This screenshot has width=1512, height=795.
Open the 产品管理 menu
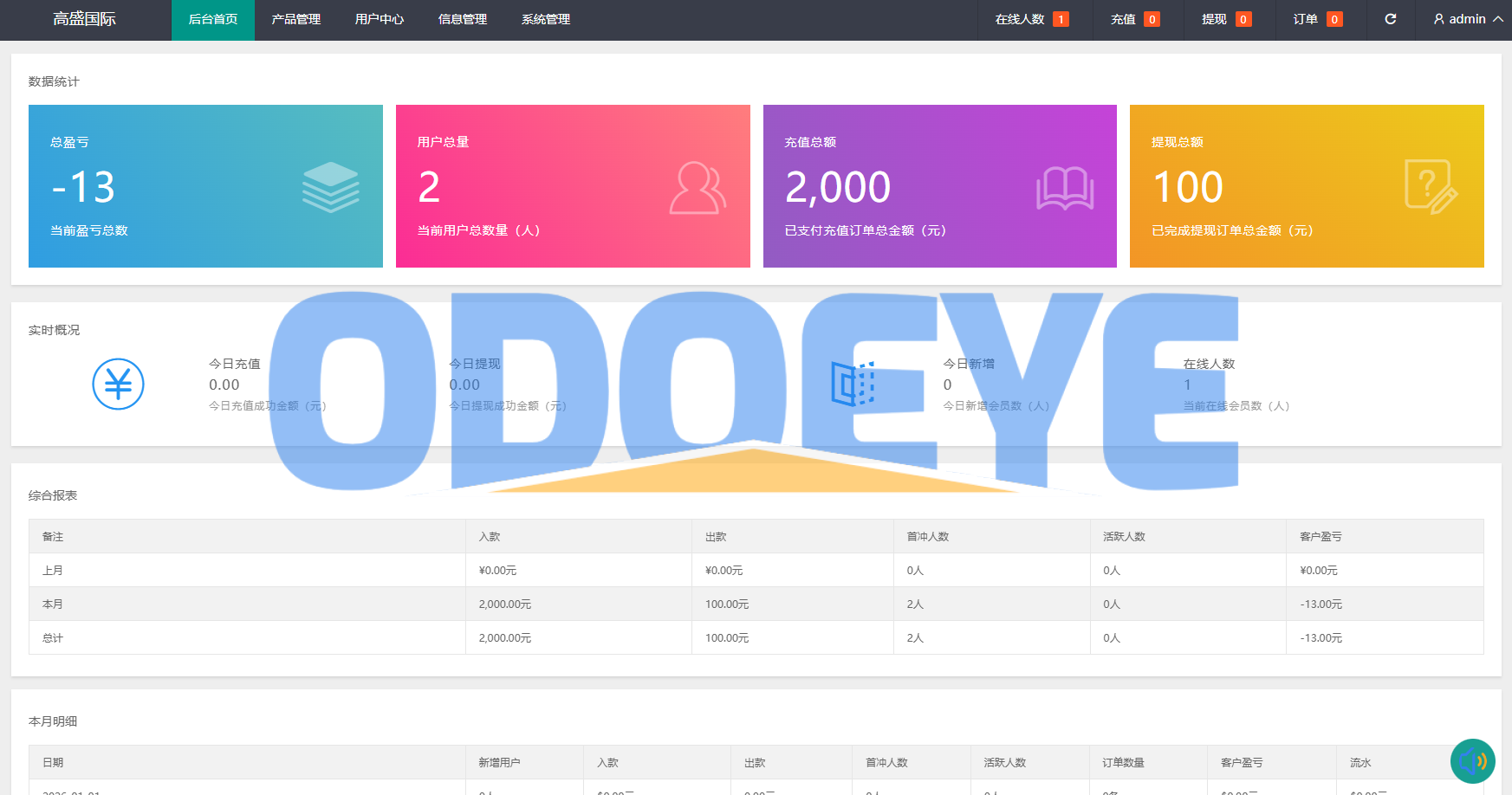point(295,19)
